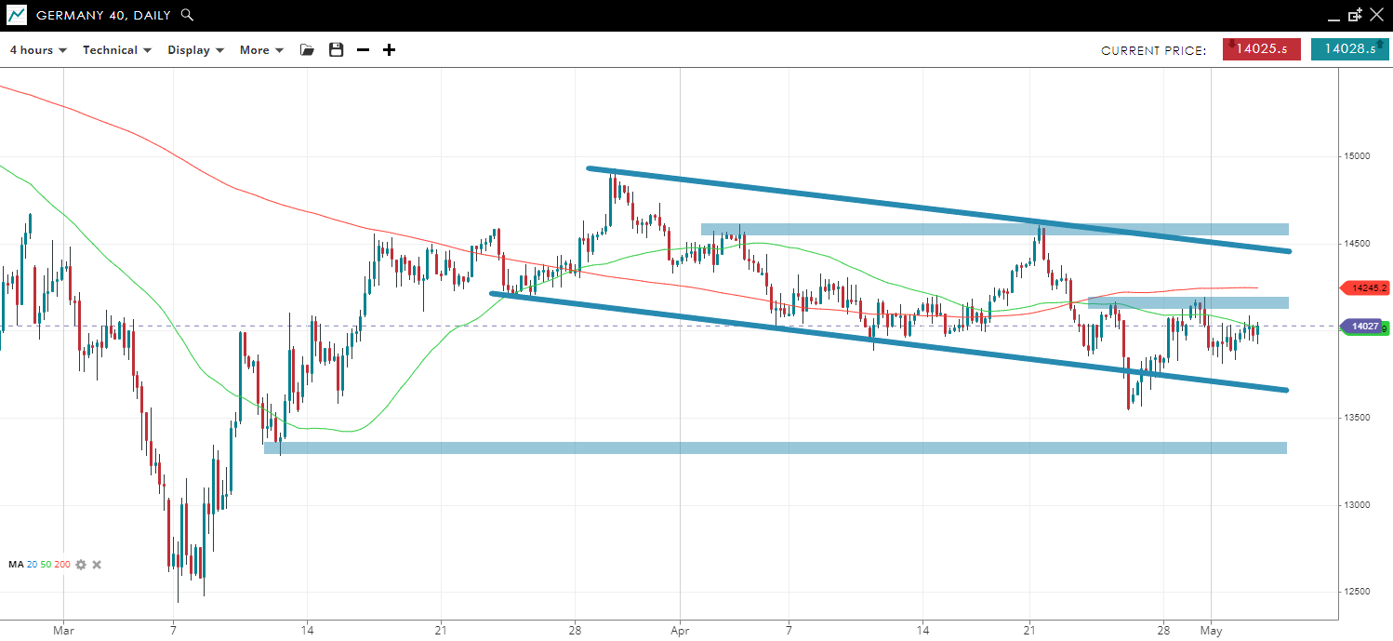Image resolution: width=1393 pixels, height=641 pixels.
Task: Remove the MA indicator with the X
Action: point(97,565)
